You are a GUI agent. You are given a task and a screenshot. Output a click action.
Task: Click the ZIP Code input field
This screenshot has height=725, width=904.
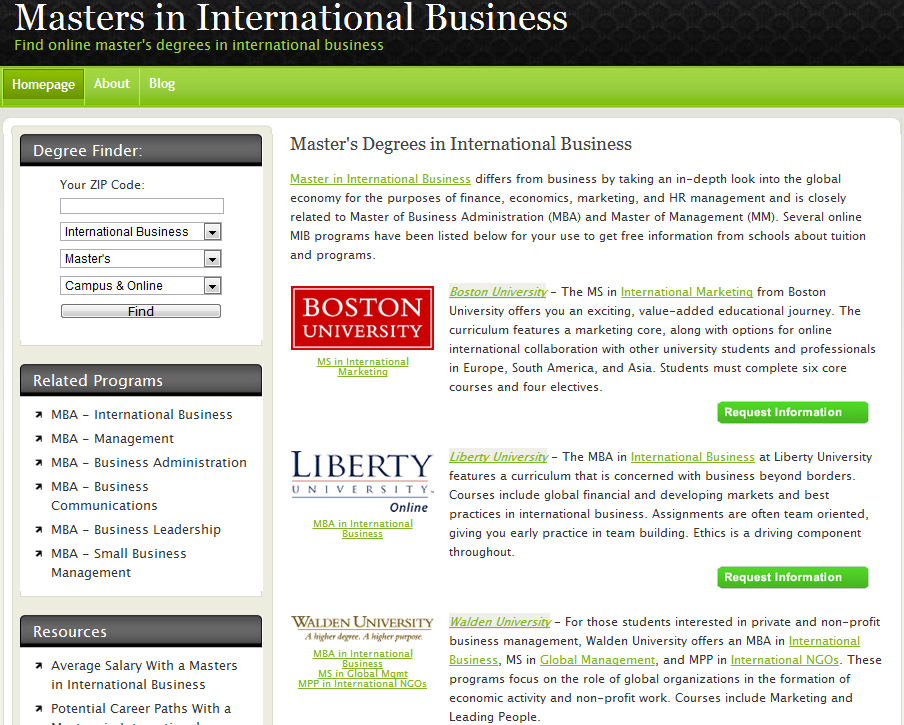141,205
